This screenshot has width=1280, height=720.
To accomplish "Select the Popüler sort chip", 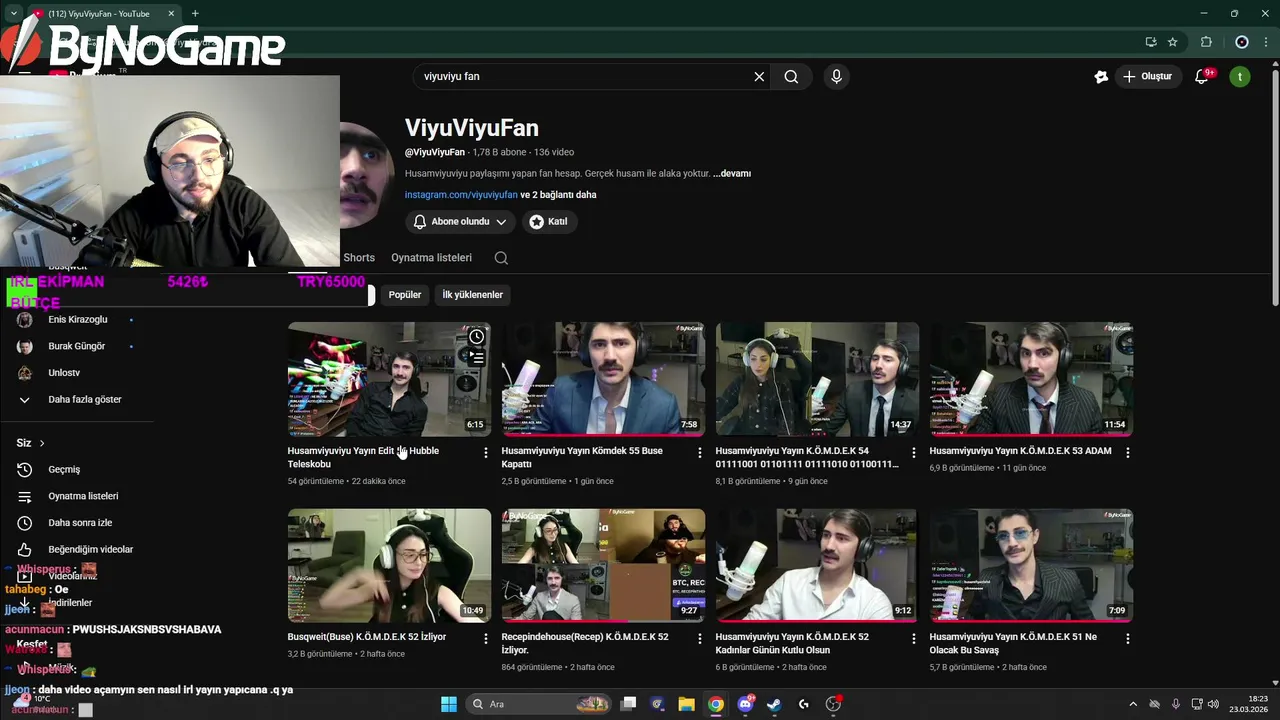I will tap(405, 295).
